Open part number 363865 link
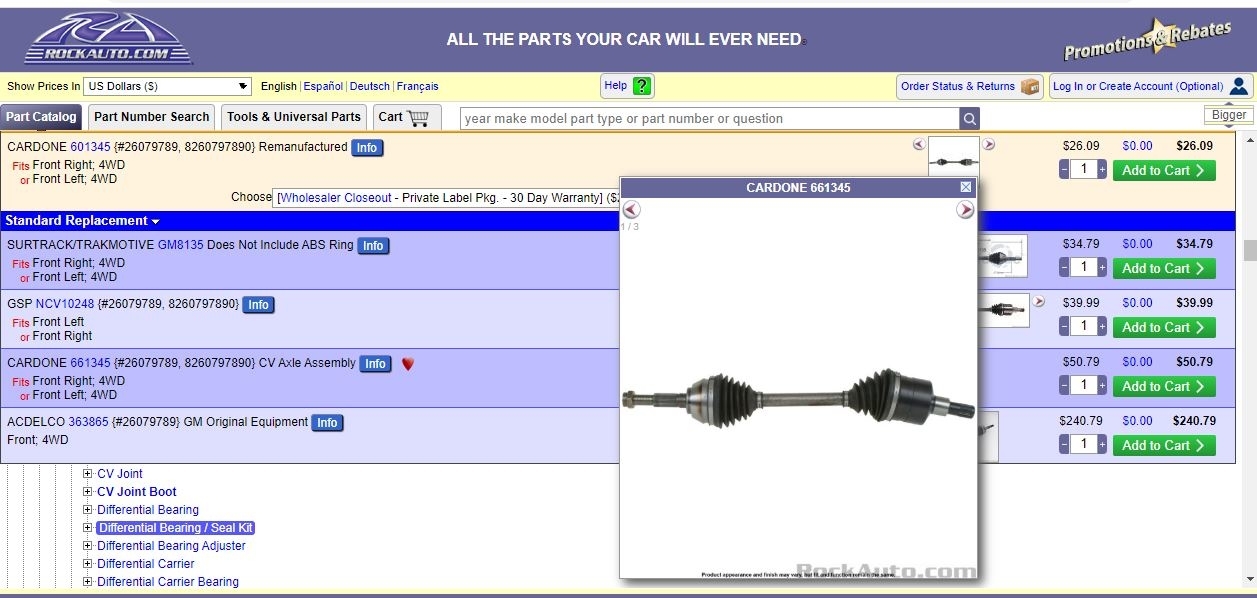This screenshot has height=598, width=1257. point(88,422)
